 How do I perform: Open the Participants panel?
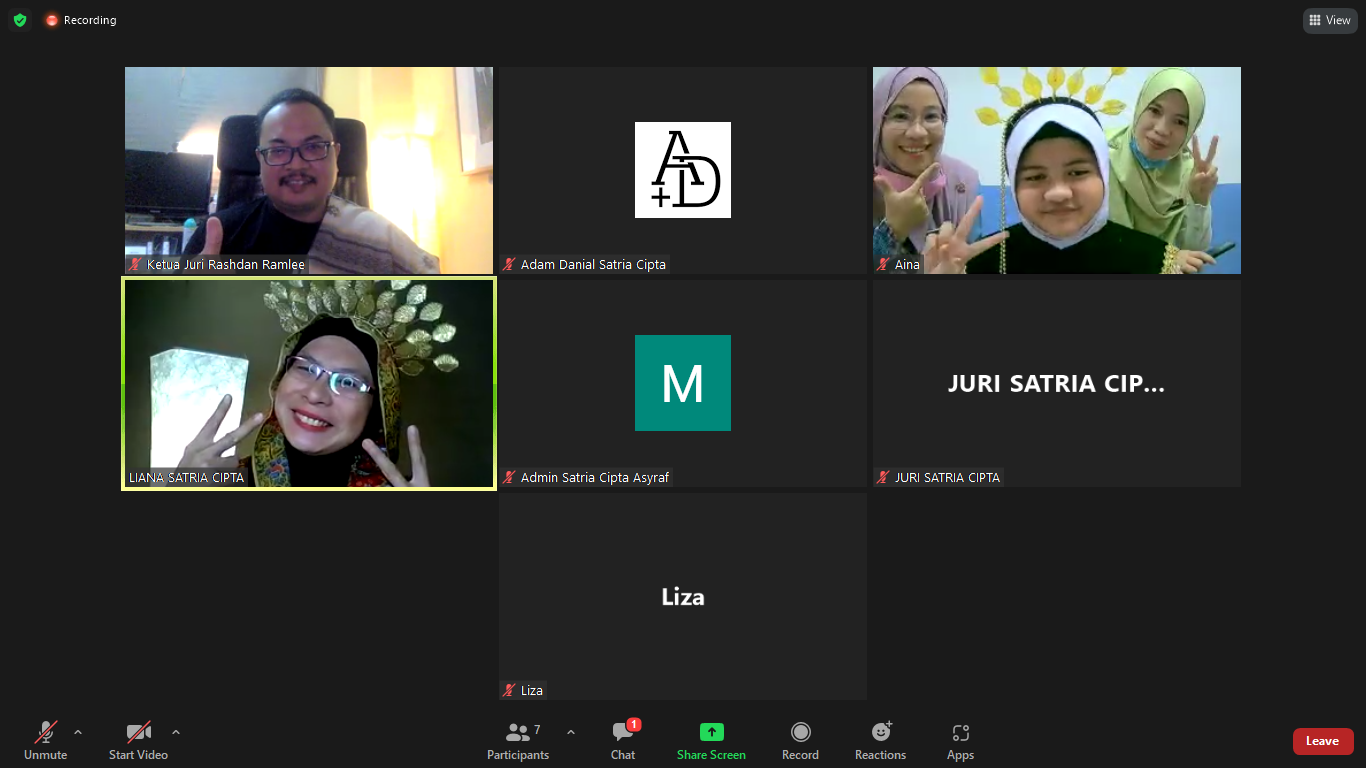pos(518,741)
